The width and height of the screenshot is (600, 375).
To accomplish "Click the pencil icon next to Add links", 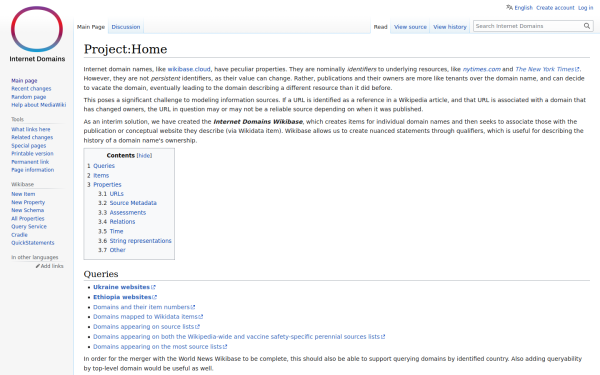I will tap(38, 266).
